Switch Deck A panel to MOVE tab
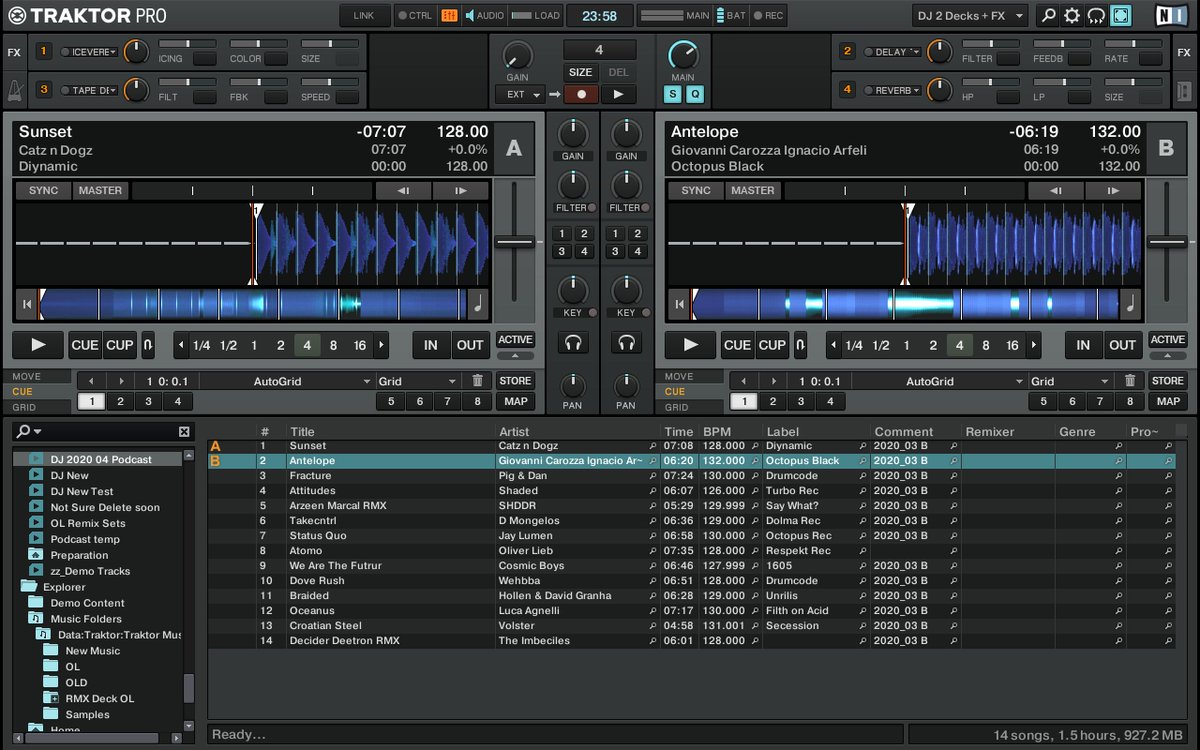1200x750 pixels. (36, 376)
